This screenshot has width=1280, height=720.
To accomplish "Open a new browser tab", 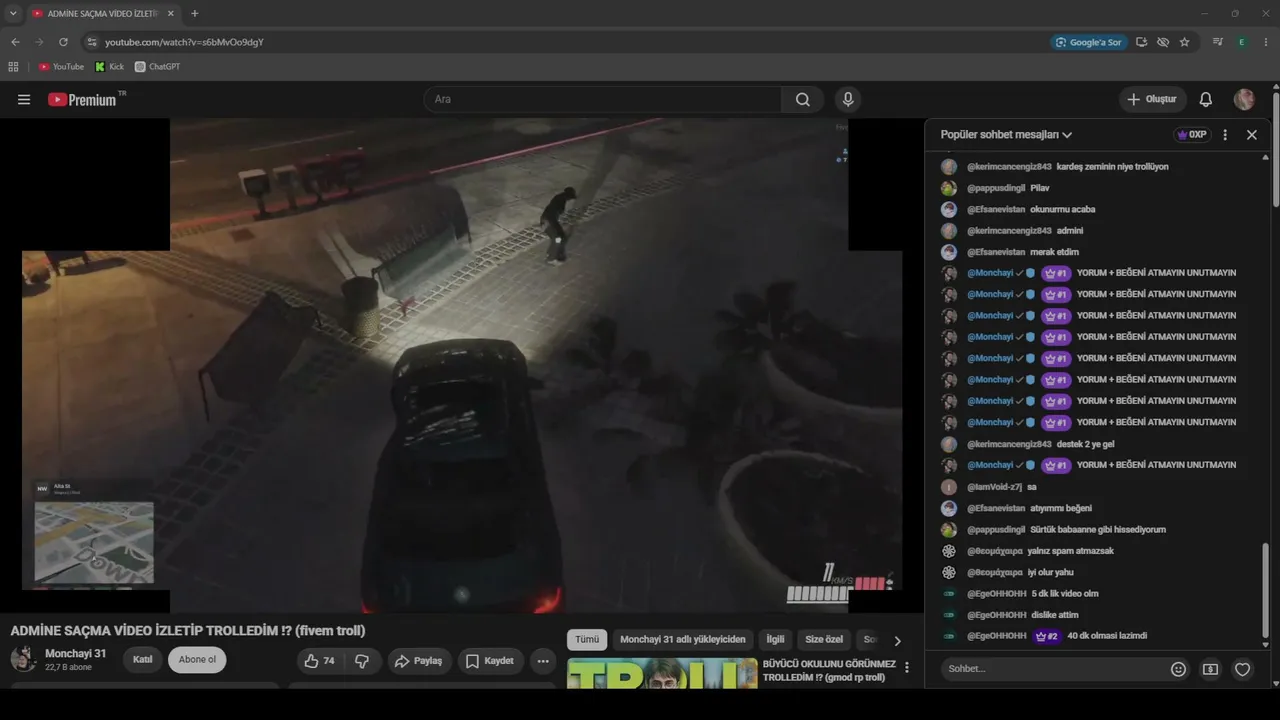I will pyautogui.click(x=194, y=13).
